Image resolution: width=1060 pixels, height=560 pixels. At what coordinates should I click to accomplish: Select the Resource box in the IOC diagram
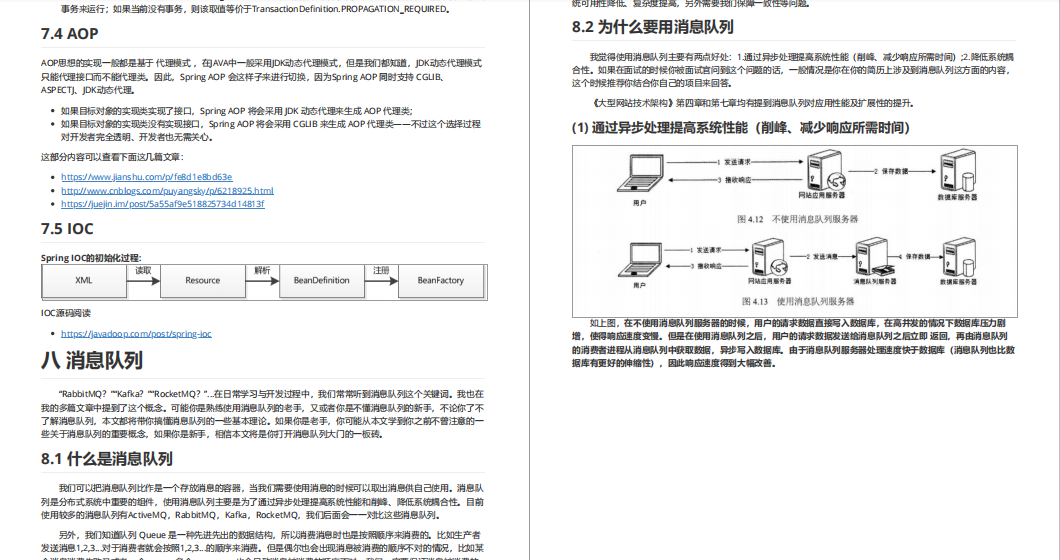click(203, 281)
